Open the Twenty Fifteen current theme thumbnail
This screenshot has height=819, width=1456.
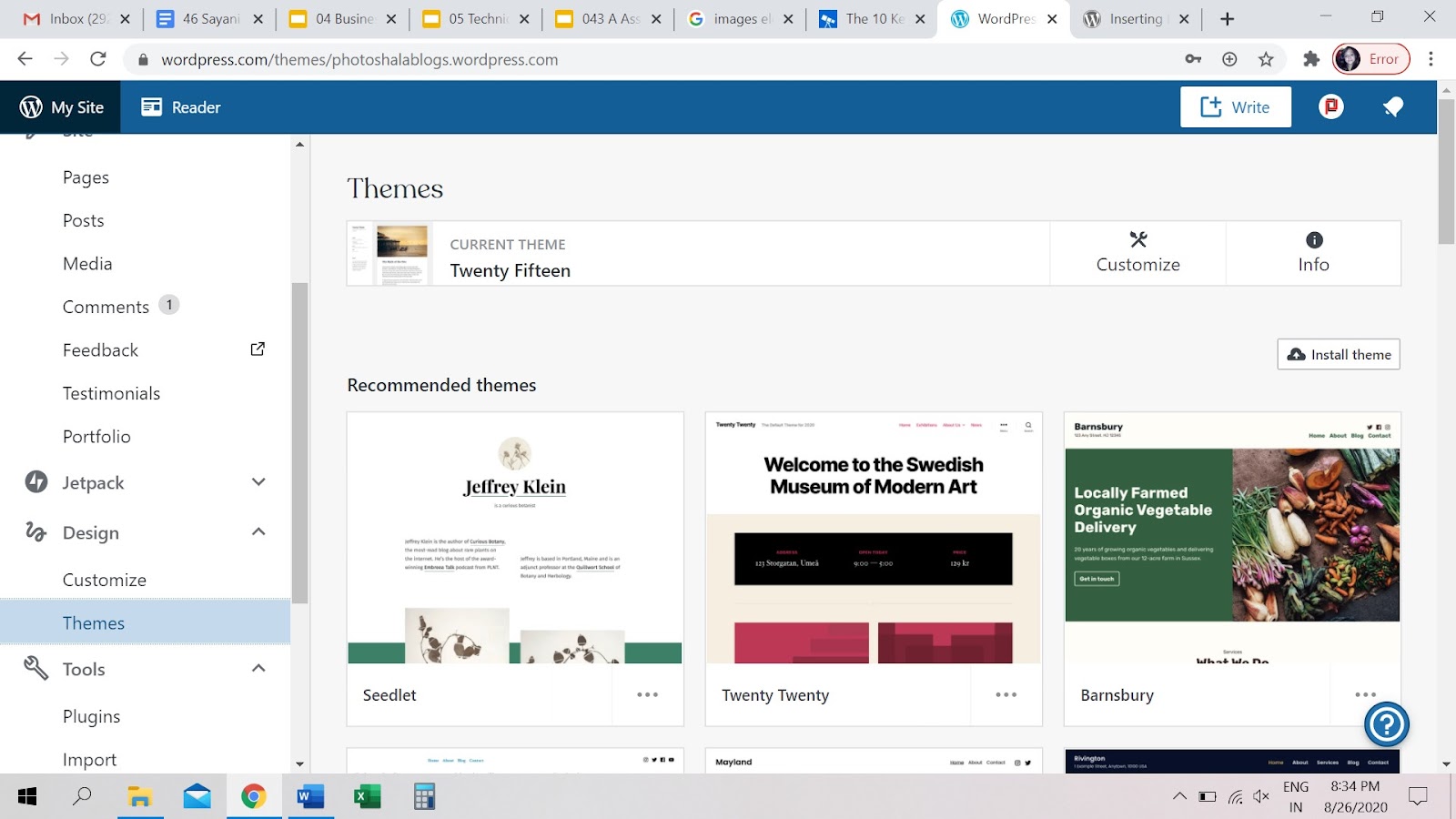(x=389, y=254)
